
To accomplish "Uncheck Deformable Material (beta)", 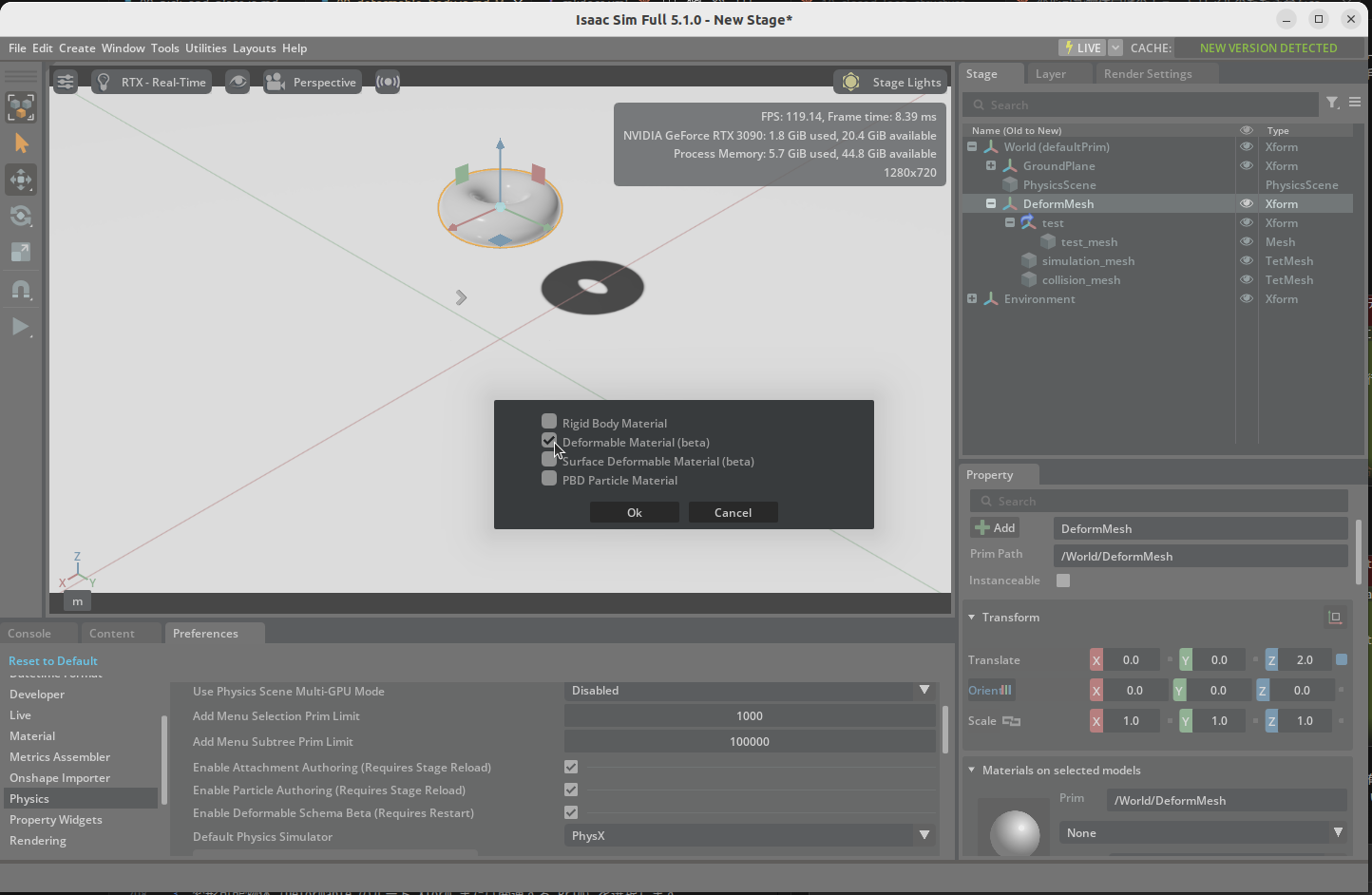I will point(549,441).
